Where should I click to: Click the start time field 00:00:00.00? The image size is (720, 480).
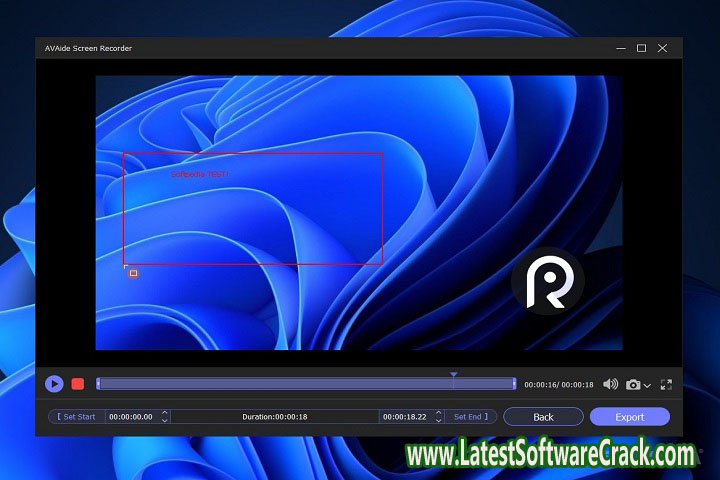131,416
